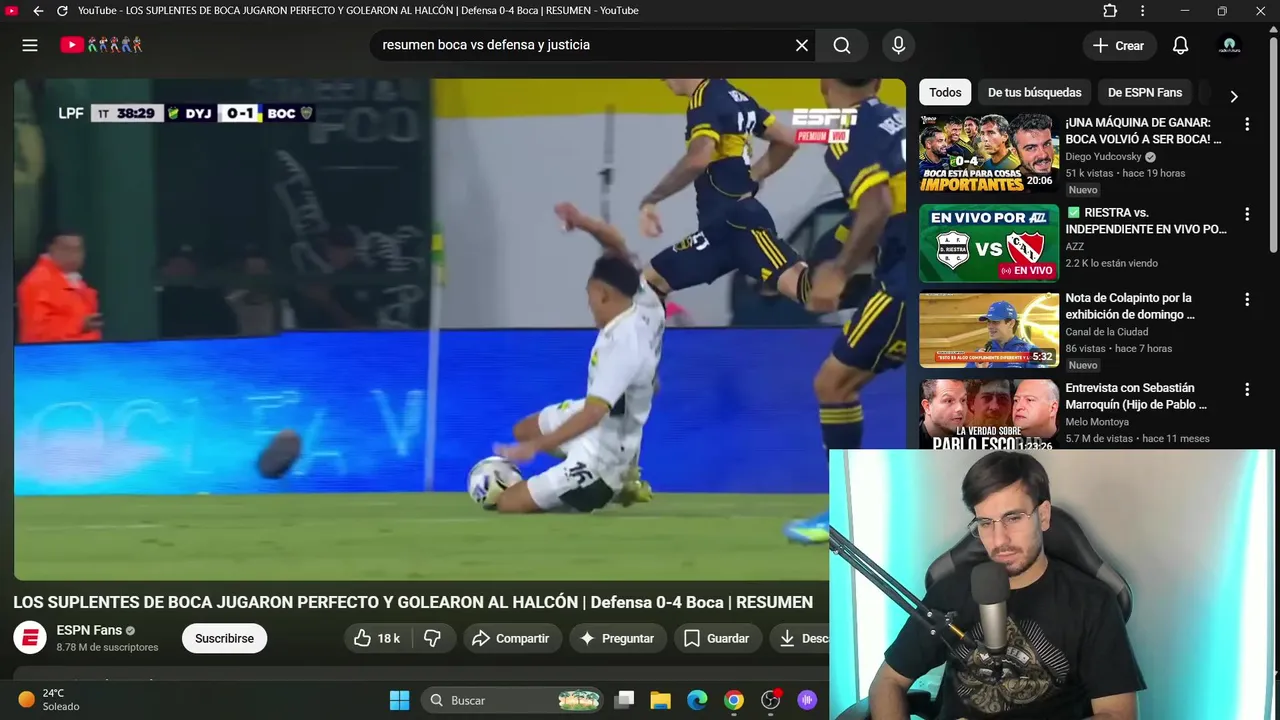
Task: Open the Colapinto exhibition video thumbnail
Action: click(x=989, y=330)
